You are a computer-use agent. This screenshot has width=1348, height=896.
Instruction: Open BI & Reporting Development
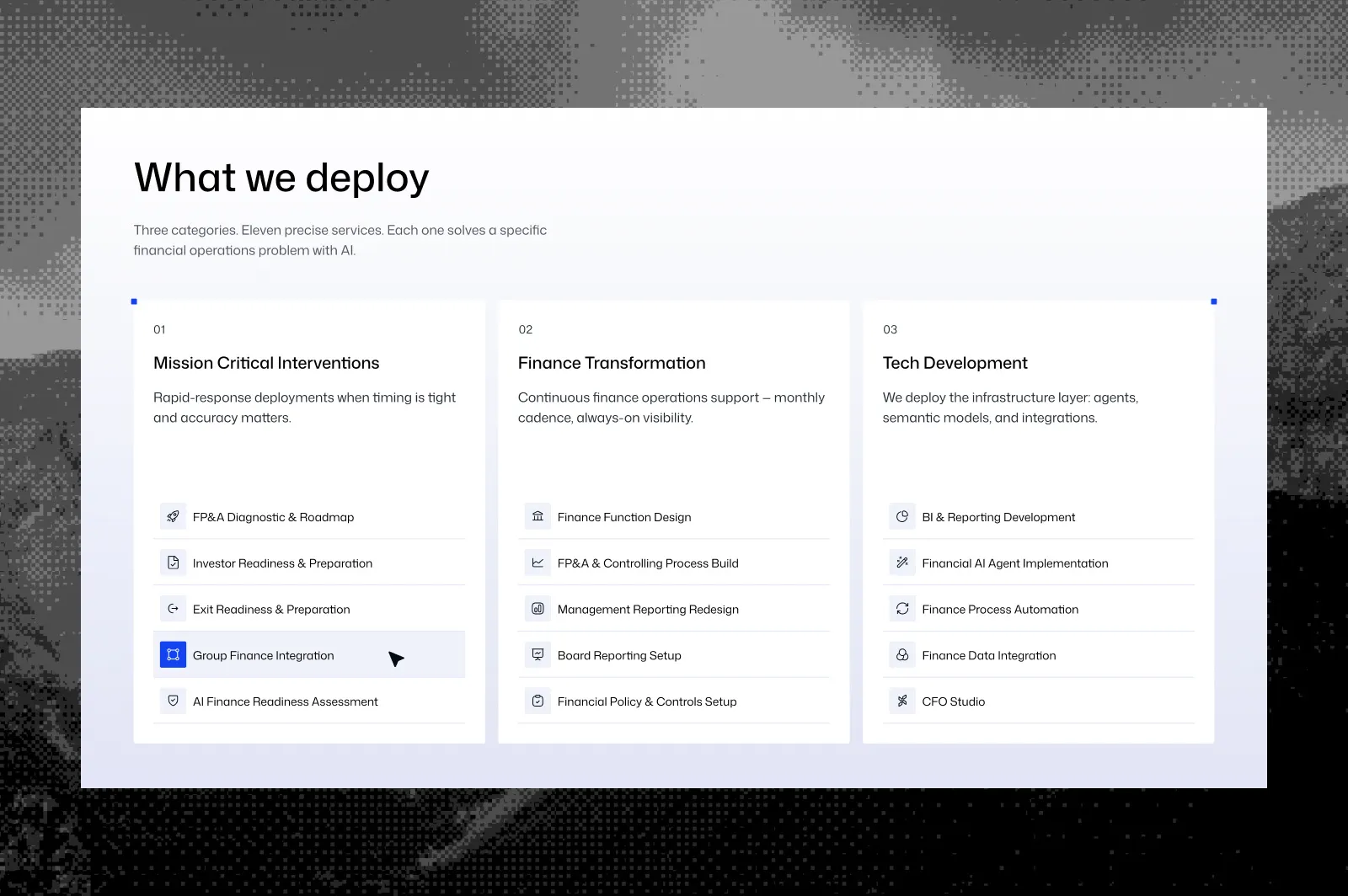tap(1039, 516)
